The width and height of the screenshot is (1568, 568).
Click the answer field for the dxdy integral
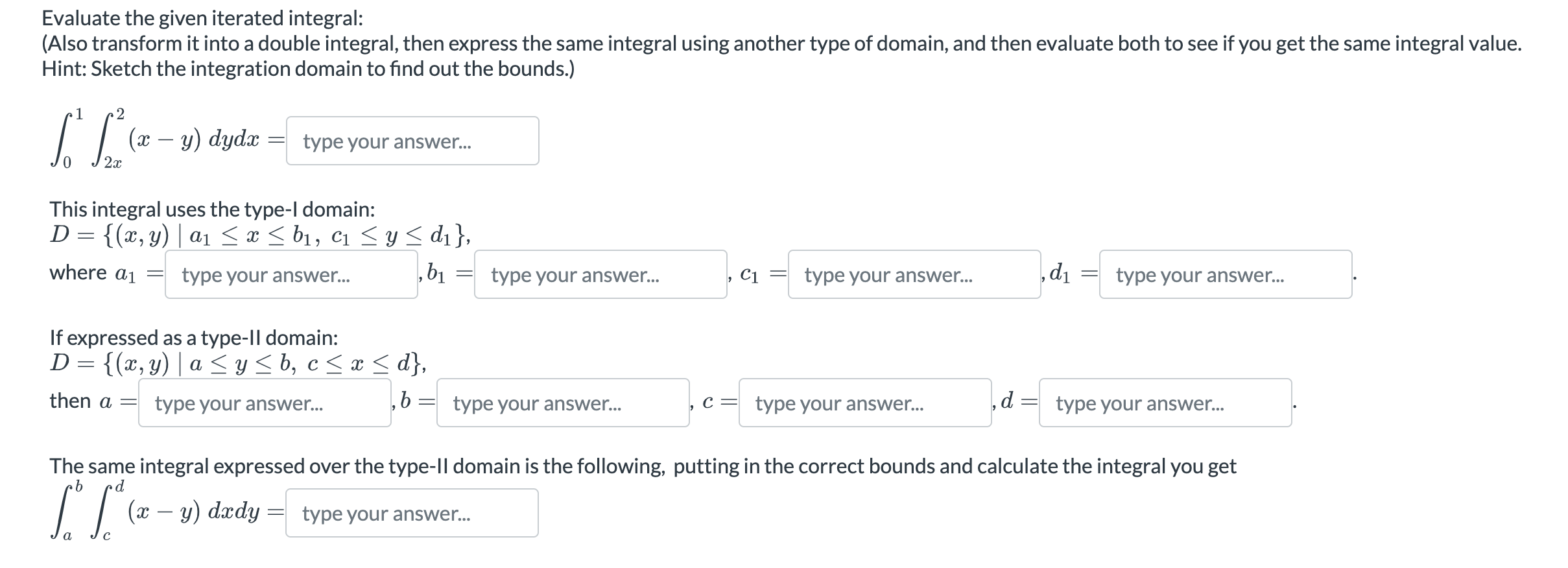pos(412,513)
